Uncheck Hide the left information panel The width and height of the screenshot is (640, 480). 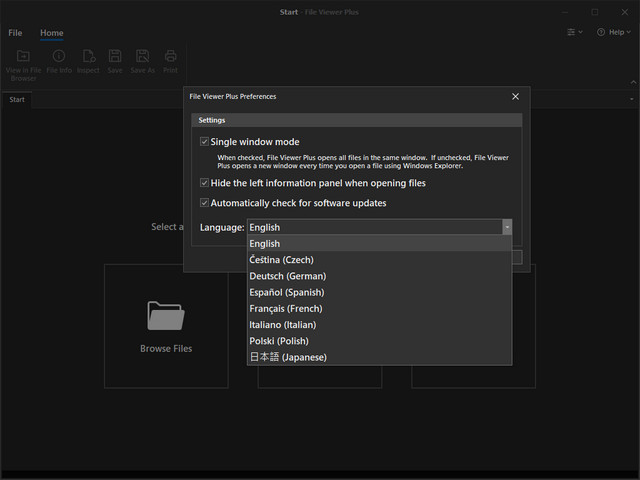(x=204, y=182)
